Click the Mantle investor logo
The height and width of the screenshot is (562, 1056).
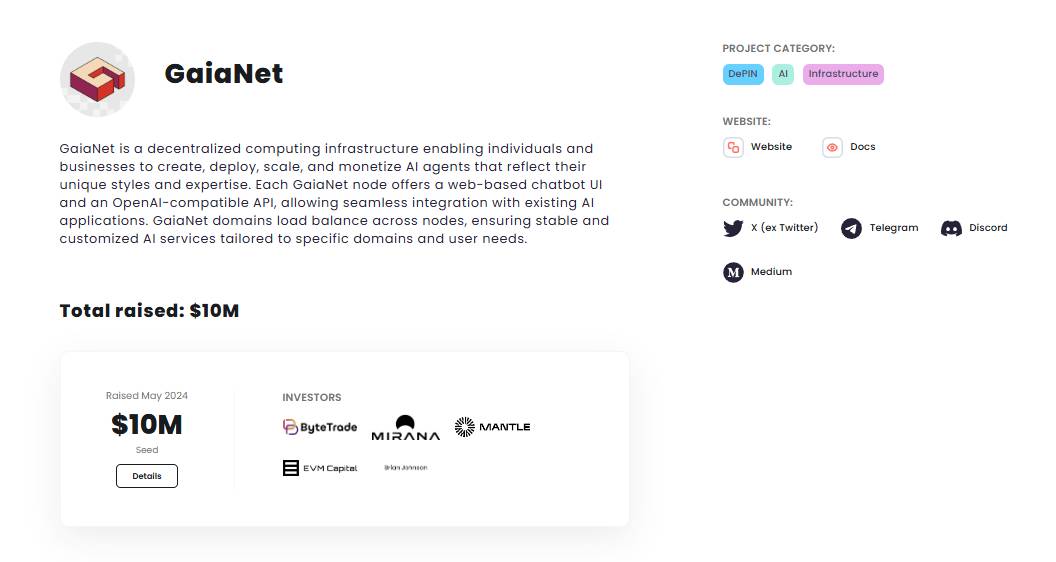click(492, 427)
